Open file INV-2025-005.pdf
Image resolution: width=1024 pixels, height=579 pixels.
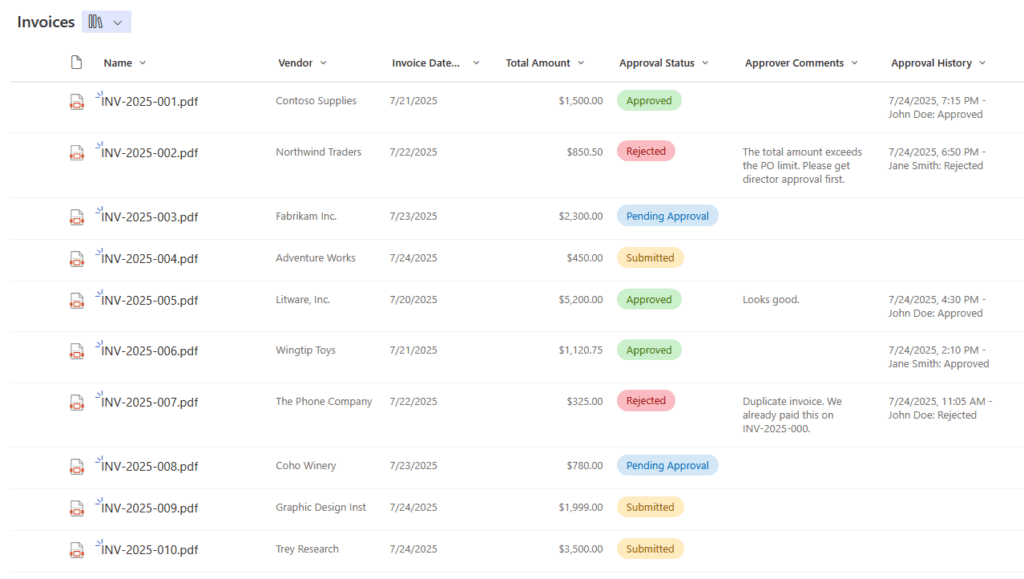tap(150, 300)
